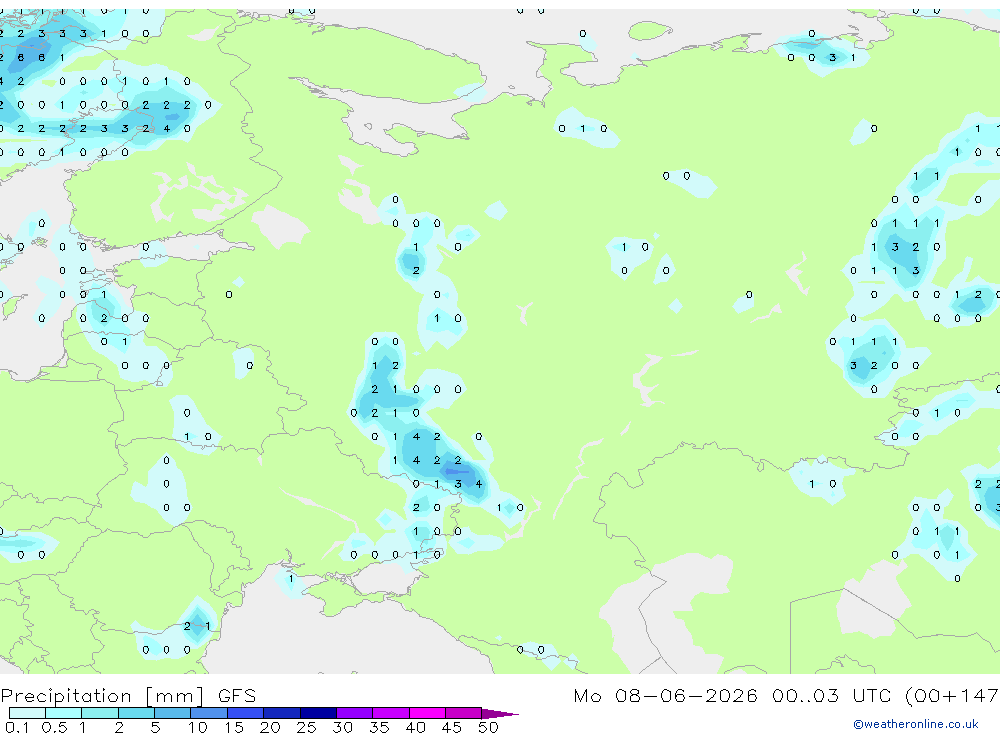The height and width of the screenshot is (733, 1000).
Task: Select the 0.5–1 mm light cyan legend swatch
Action: (x=63, y=713)
